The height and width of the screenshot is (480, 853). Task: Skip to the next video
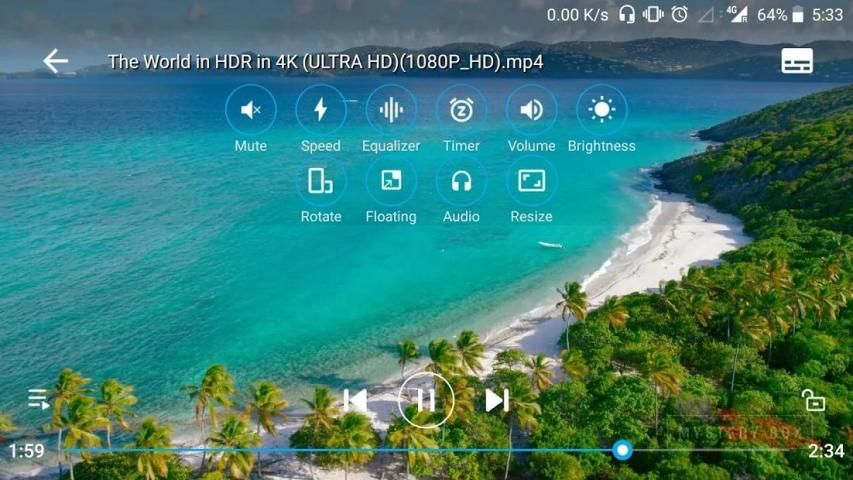[x=497, y=400]
